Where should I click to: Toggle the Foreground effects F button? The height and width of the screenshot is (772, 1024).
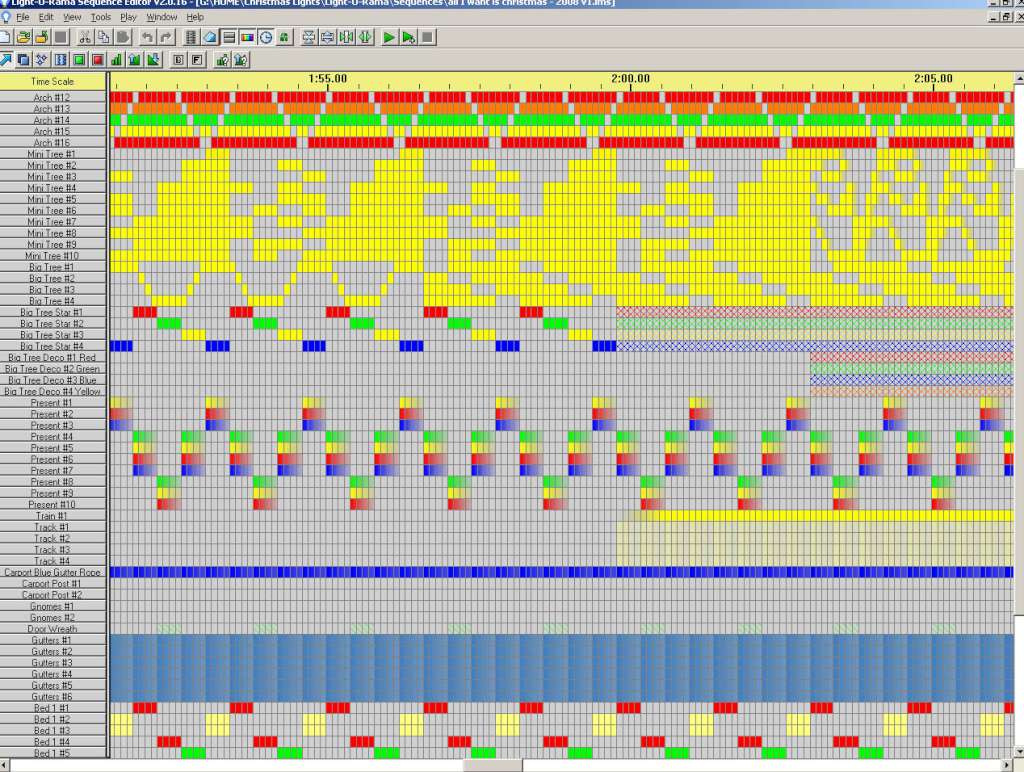point(197,60)
